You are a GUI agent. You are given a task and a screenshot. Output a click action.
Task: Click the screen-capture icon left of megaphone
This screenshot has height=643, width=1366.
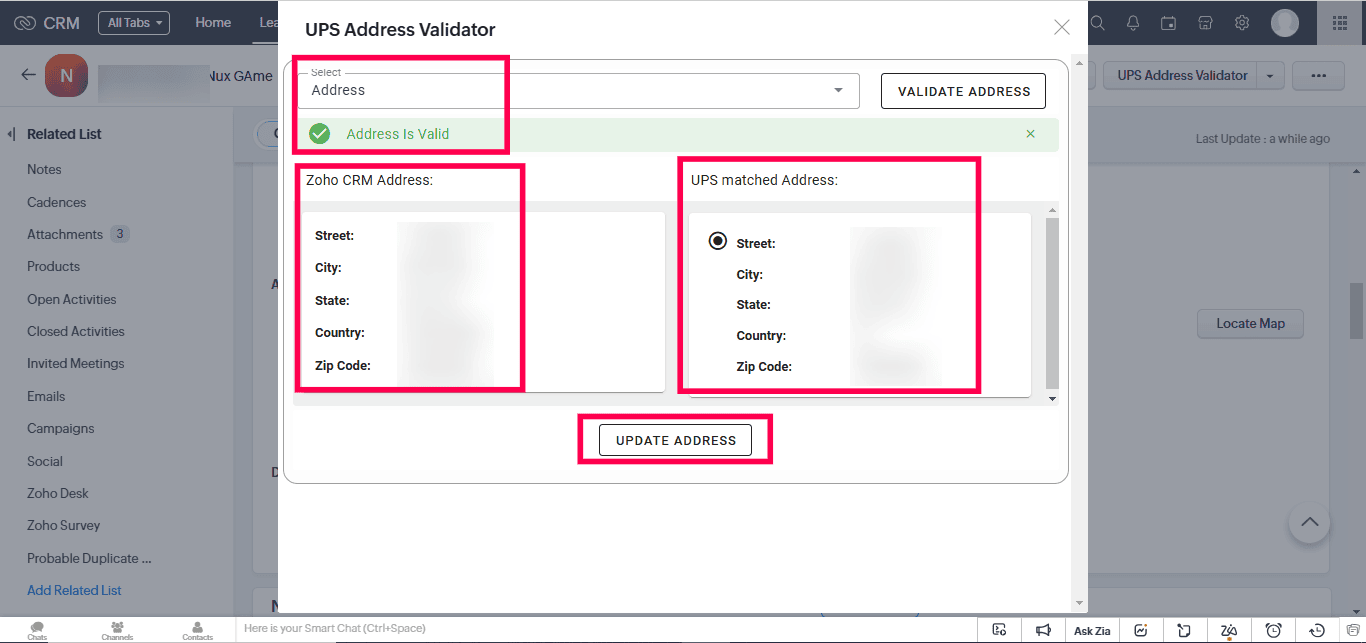click(x=999, y=630)
